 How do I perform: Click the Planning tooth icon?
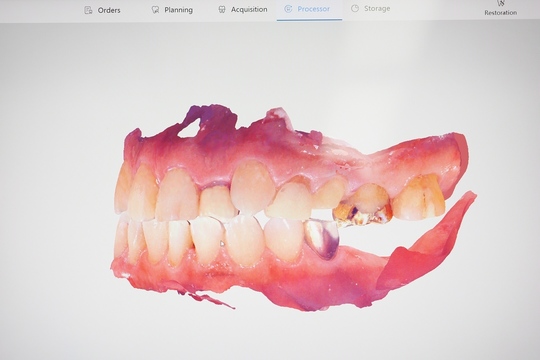pos(155,10)
